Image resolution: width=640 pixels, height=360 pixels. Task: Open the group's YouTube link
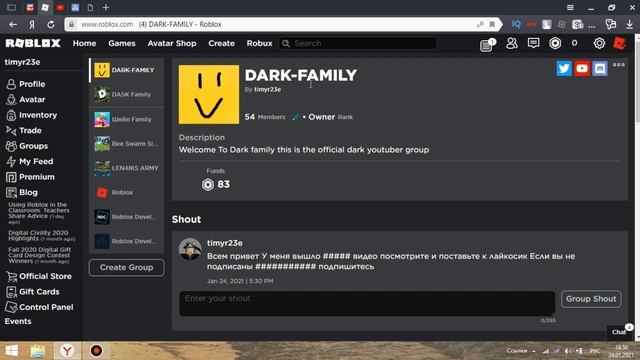(x=582, y=69)
